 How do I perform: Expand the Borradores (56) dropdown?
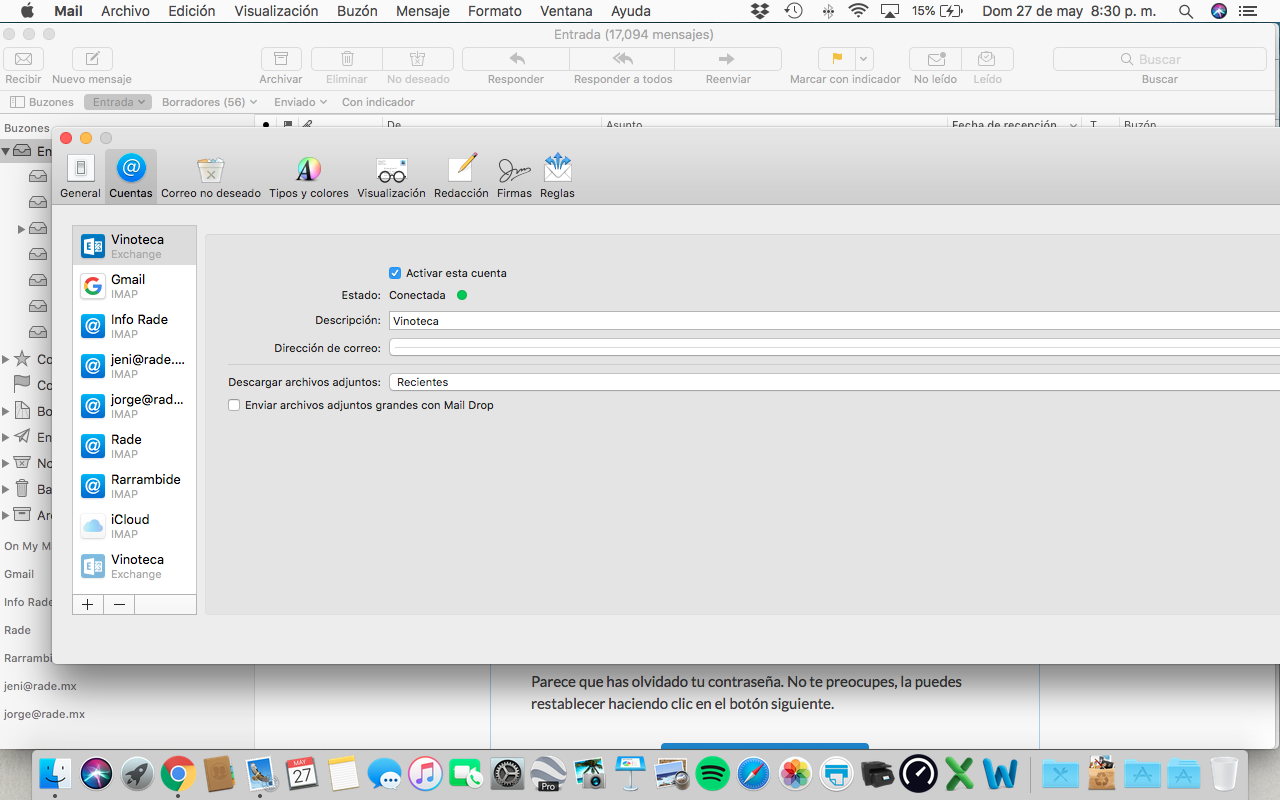tap(209, 102)
